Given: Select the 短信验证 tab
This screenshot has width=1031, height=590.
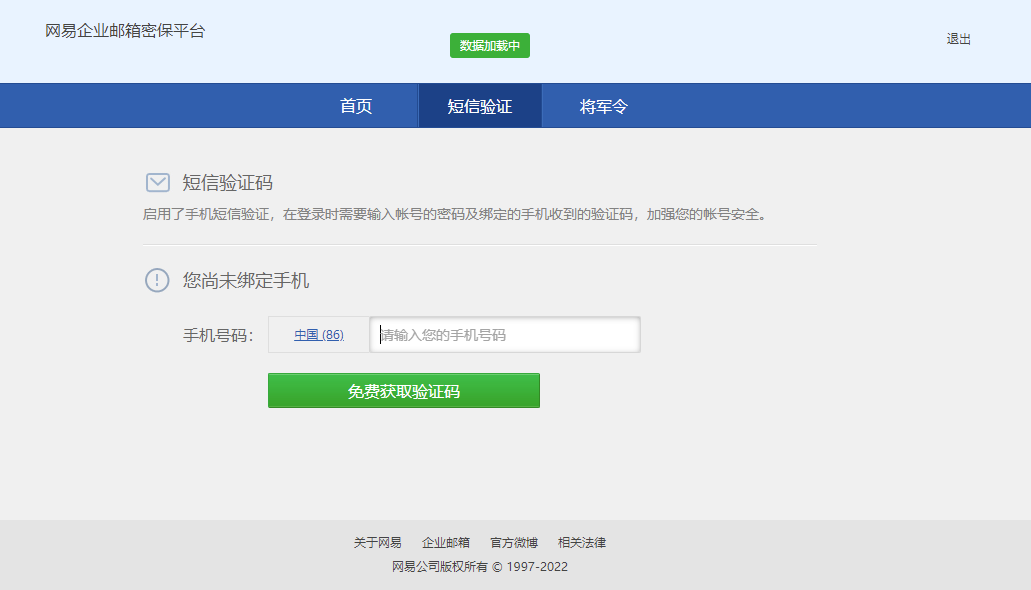Looking at the screenshot, I should point(480,106).
